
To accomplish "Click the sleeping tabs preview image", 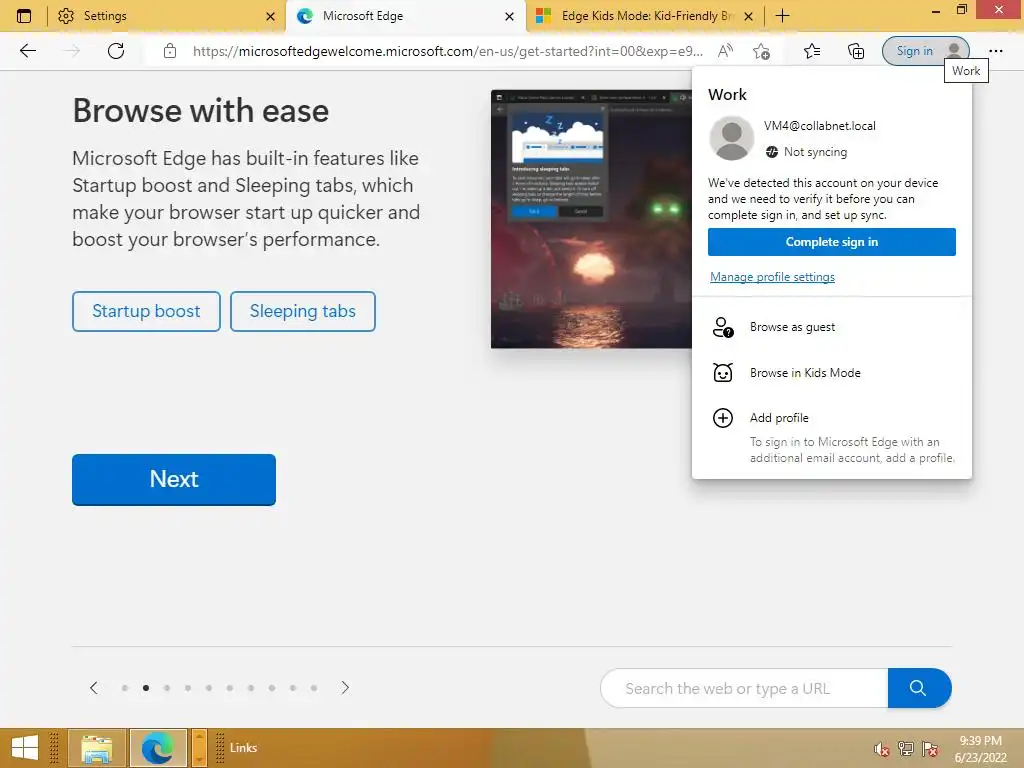I will click(x=591, y=219).
